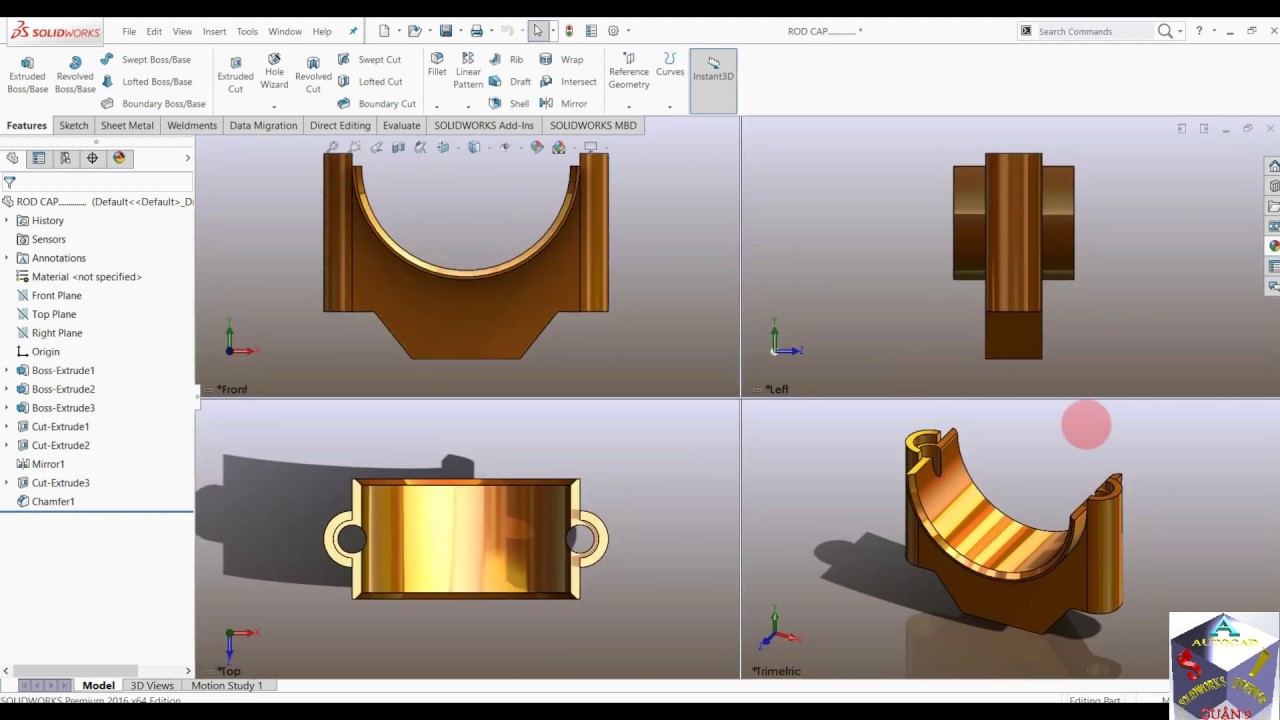Image resolution: width=1280 pixels, height=720 pixels.
Task: Click the Draft tool
Action: pos(510,82)
